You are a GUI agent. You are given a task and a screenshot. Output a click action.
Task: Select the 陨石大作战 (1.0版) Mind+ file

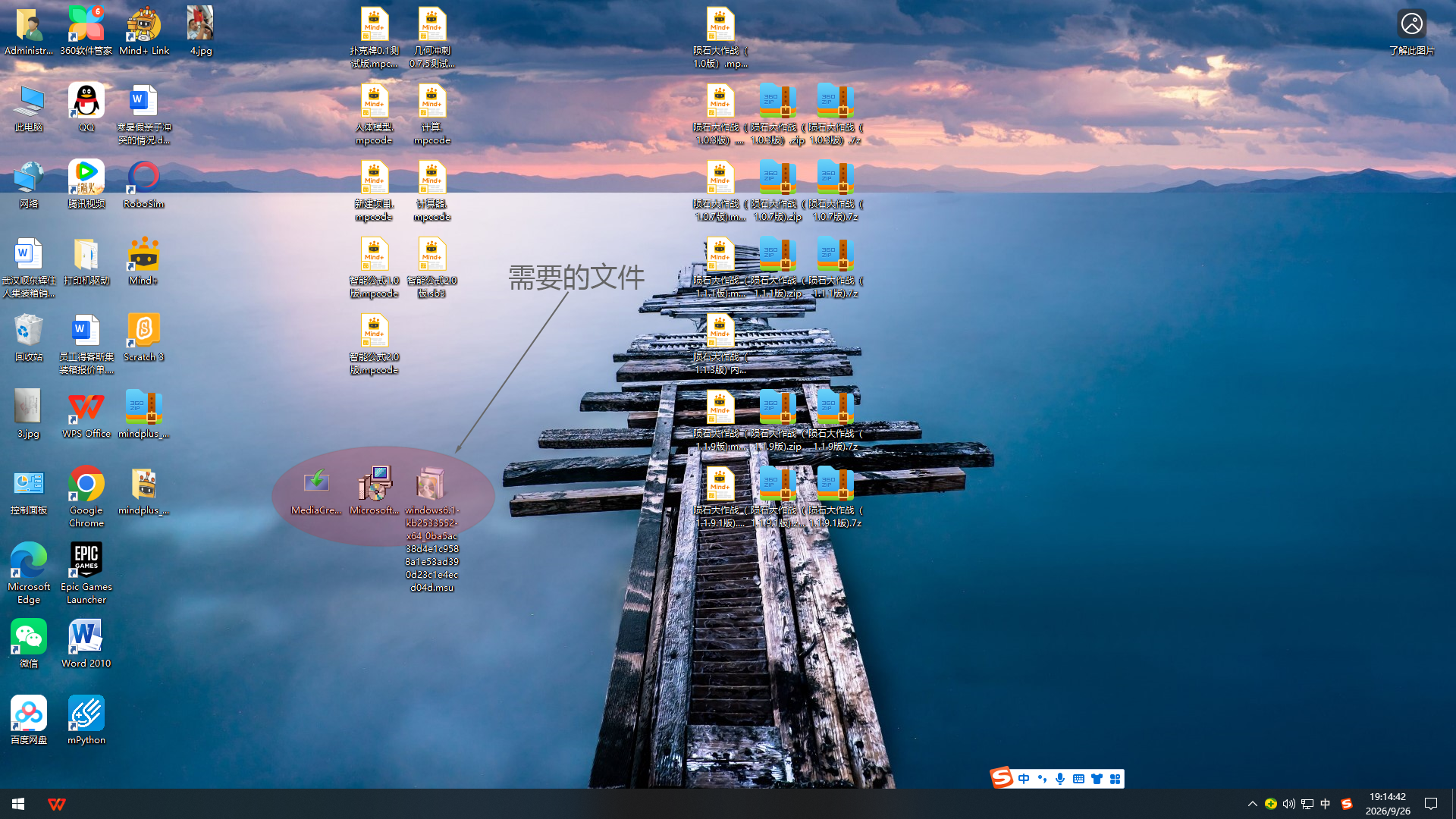(x=720, y=37)
